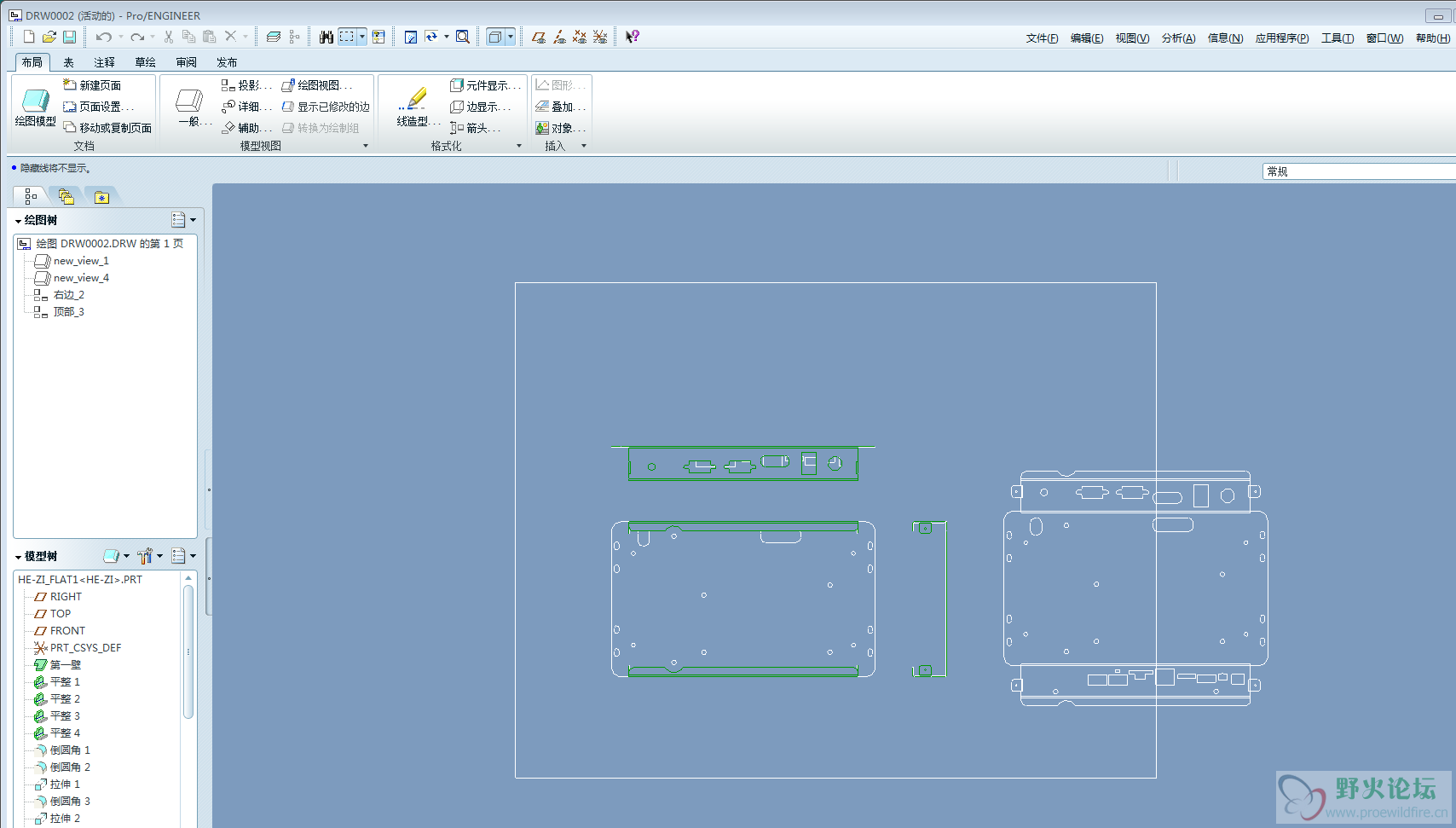Open Model Tree tools hammer dropdown
The height and width of the screenshot is (828, 1456).
[x=150, y=556]
